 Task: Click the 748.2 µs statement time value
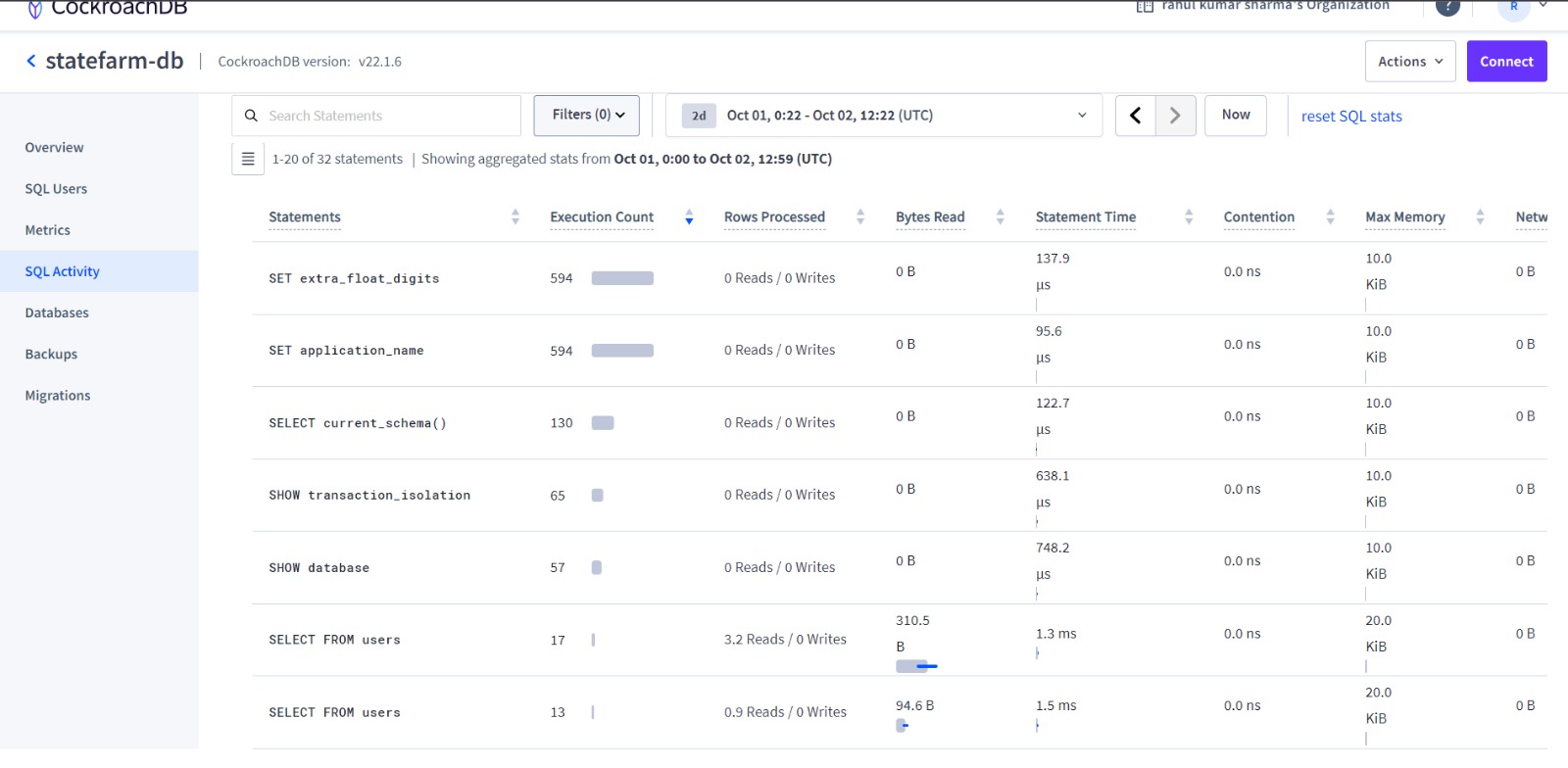1053,561
